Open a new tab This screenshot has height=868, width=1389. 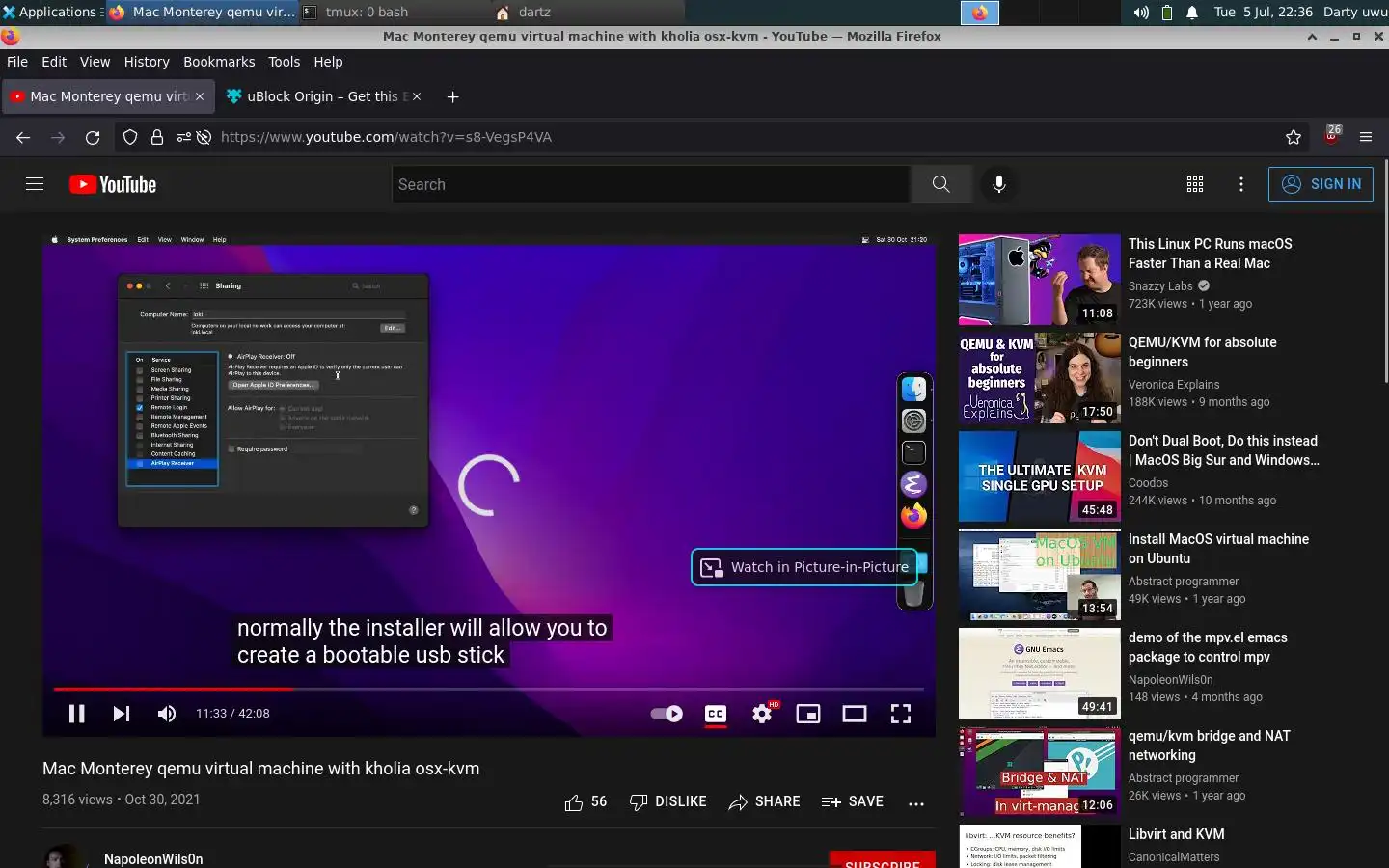[x=452, y=96]
